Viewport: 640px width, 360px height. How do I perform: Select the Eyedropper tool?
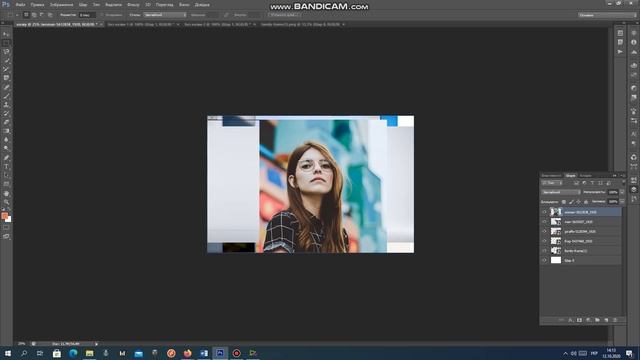pyautogui.click(x=6, y=78)
